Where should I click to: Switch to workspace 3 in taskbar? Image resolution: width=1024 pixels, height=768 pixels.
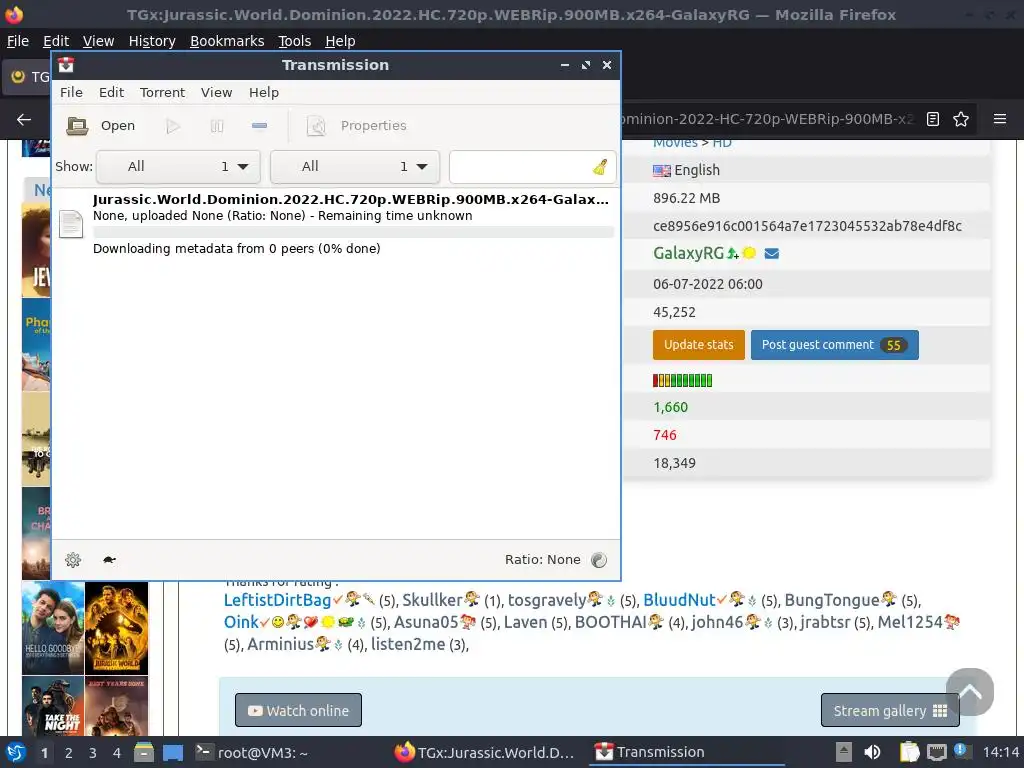coord(93,753)
